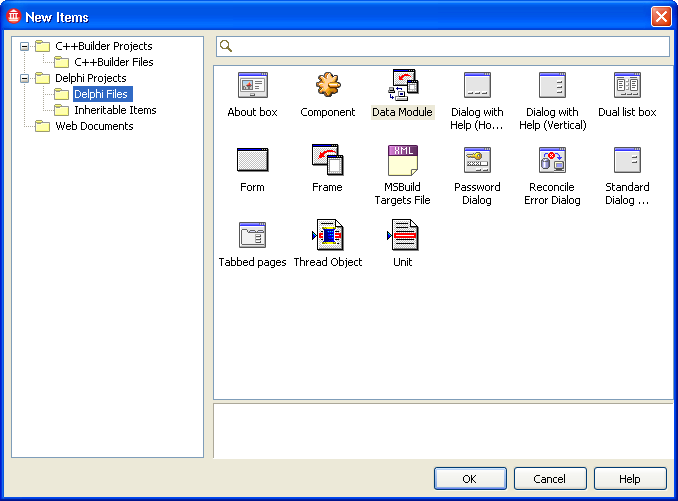Click the "Thread Object" label text

pos(328,262)
